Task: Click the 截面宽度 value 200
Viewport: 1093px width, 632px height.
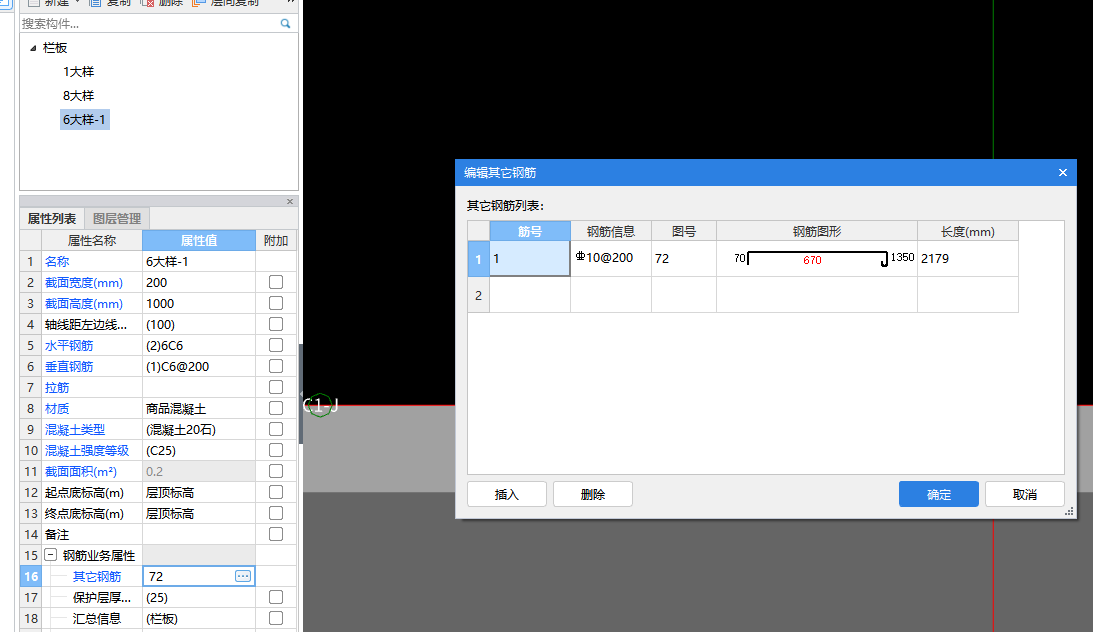Action: tap(199, 283)
